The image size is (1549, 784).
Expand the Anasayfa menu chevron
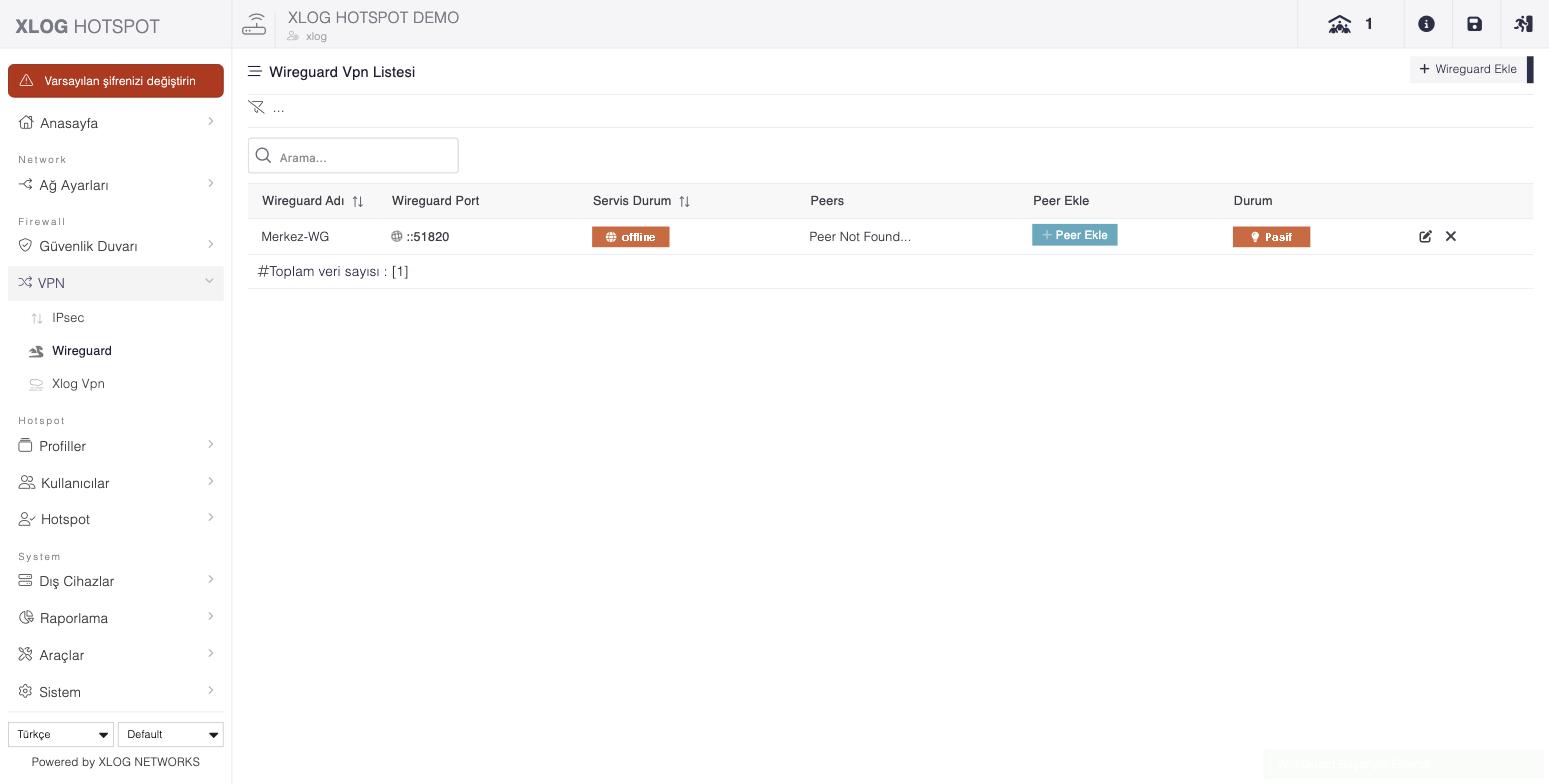211,122
